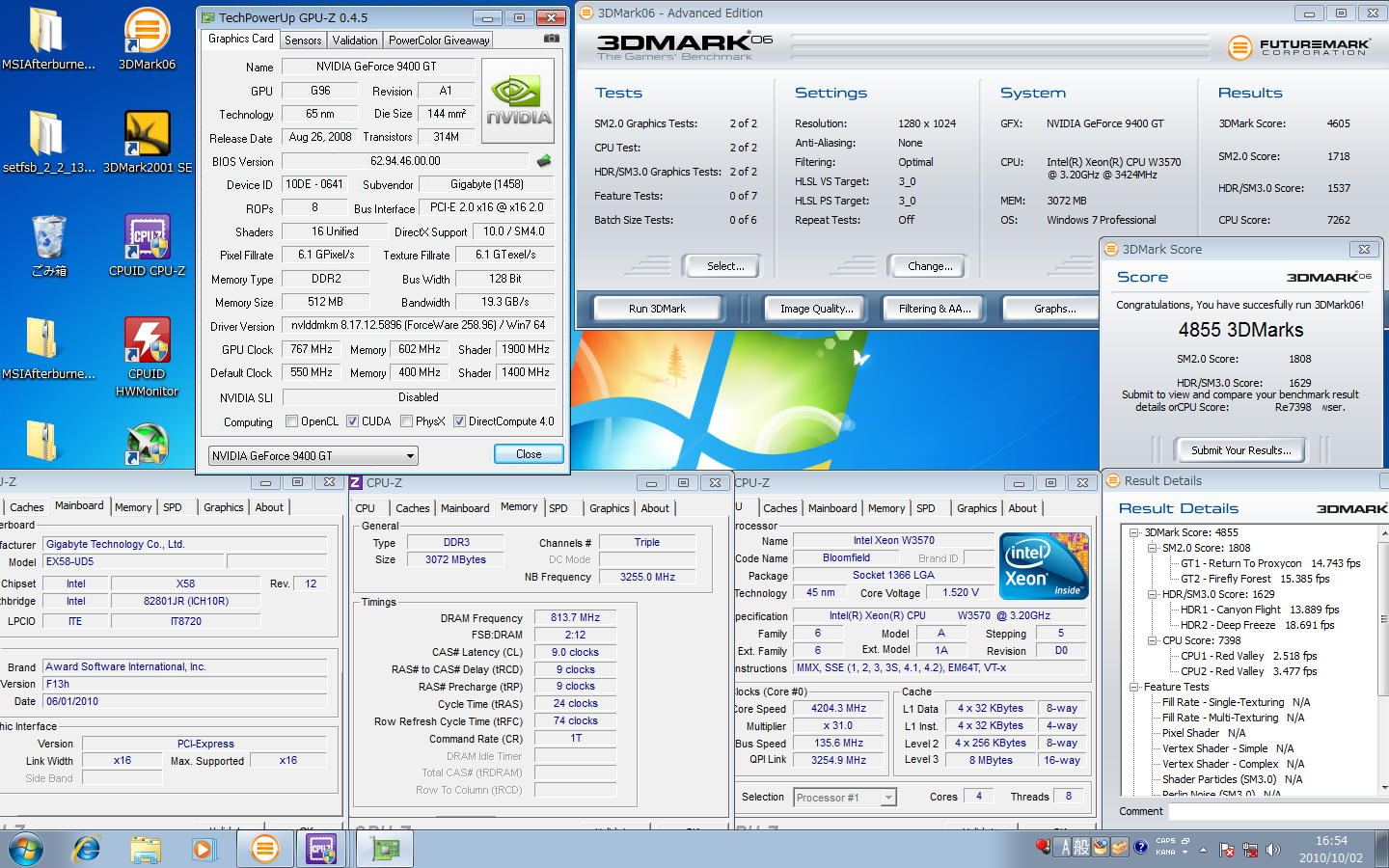Collapse the Feature Tests tree node
This screenshot has width=1389, height=868.
pyautogui.click(x=1134, y=687)
